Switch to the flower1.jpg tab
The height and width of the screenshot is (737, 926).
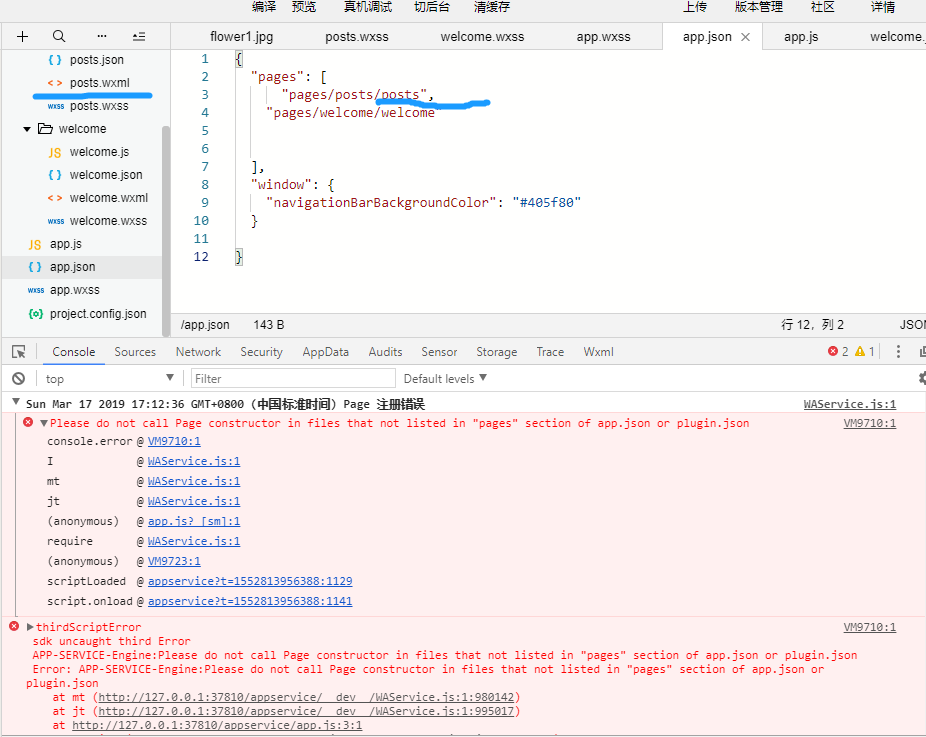pyautogui.click(x=242, y=37)
